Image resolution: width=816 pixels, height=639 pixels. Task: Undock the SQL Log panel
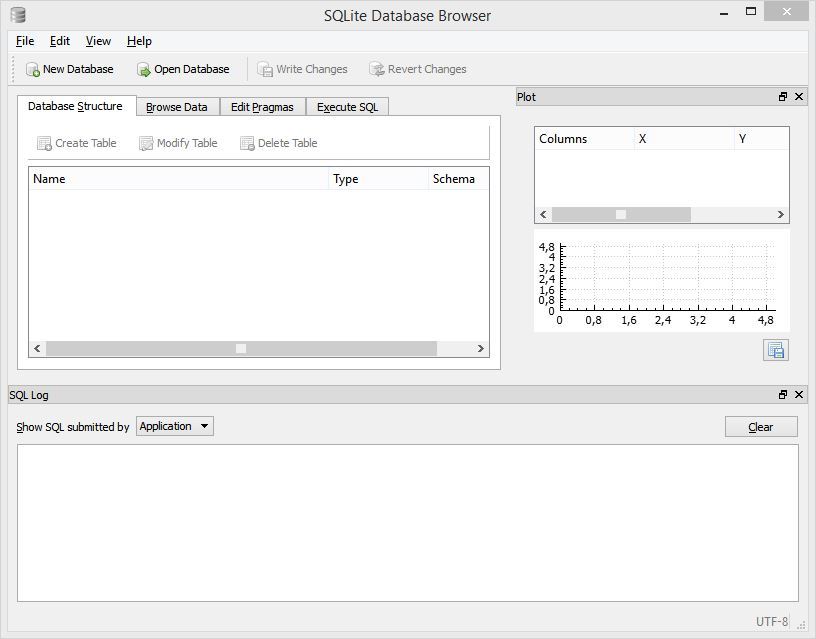point(783,394)
